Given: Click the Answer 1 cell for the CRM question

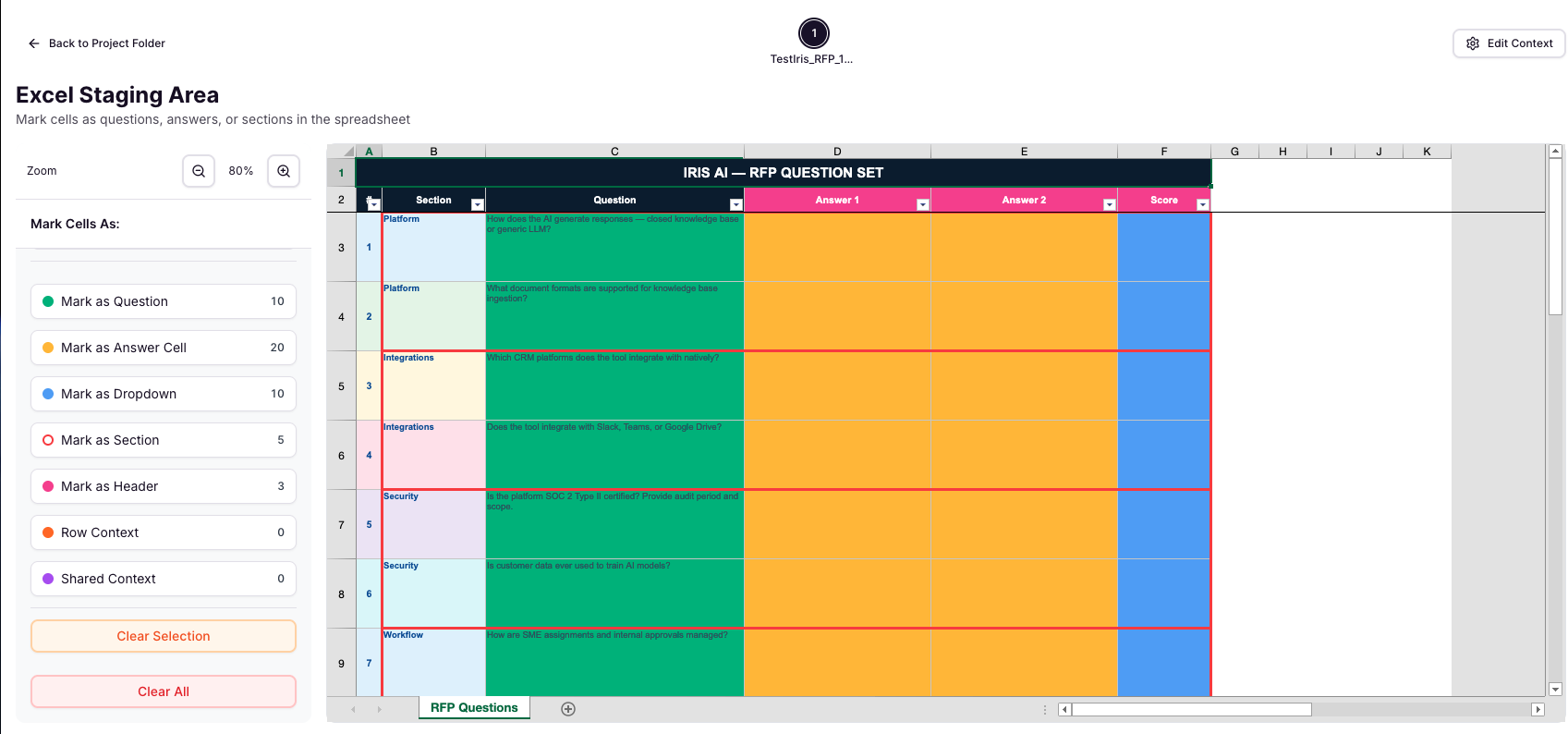Looking at the screenshot, I should click(x=837, y=385).
